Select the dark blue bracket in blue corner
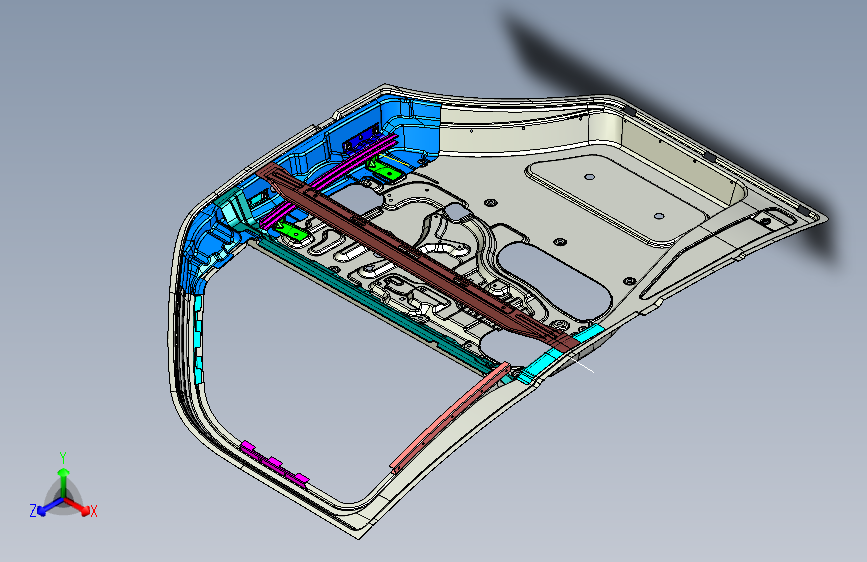 coord(361,139)
